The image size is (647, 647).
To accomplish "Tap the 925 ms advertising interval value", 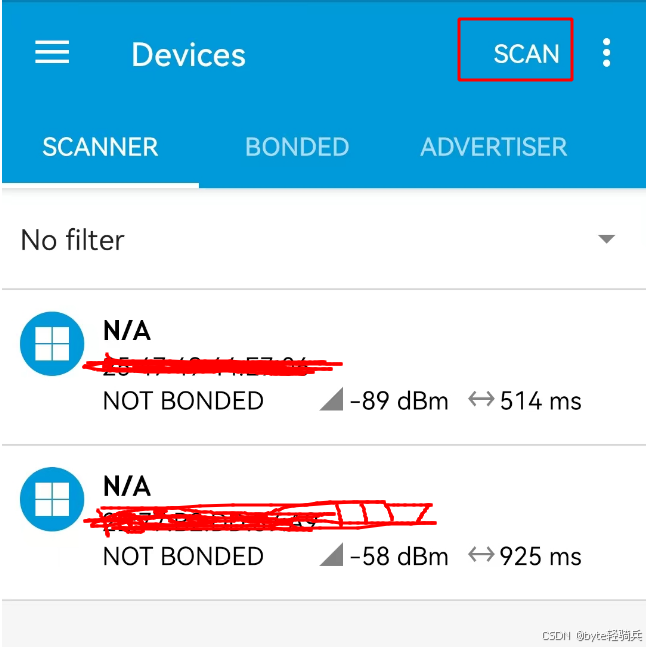I will 541,556.
